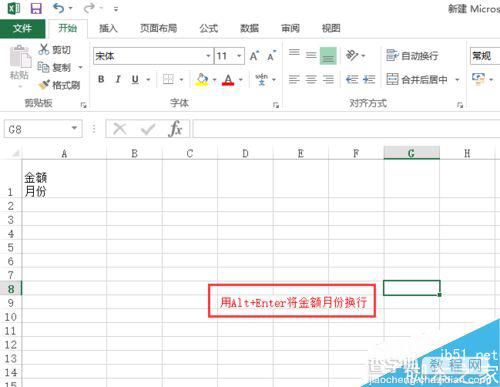
Task: Increase font size icon
Action: coord(254,56)
